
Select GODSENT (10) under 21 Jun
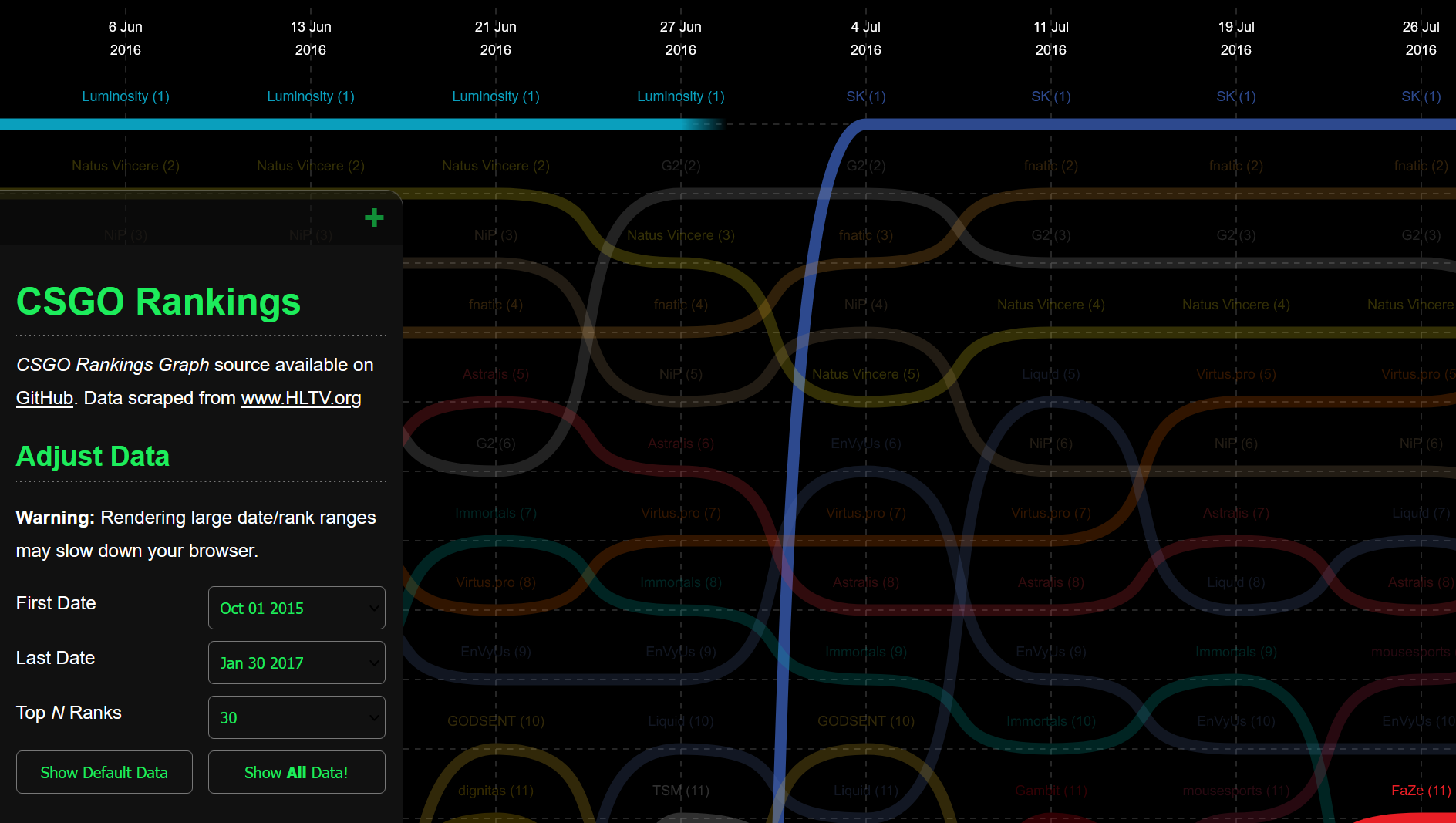point(496,721)
